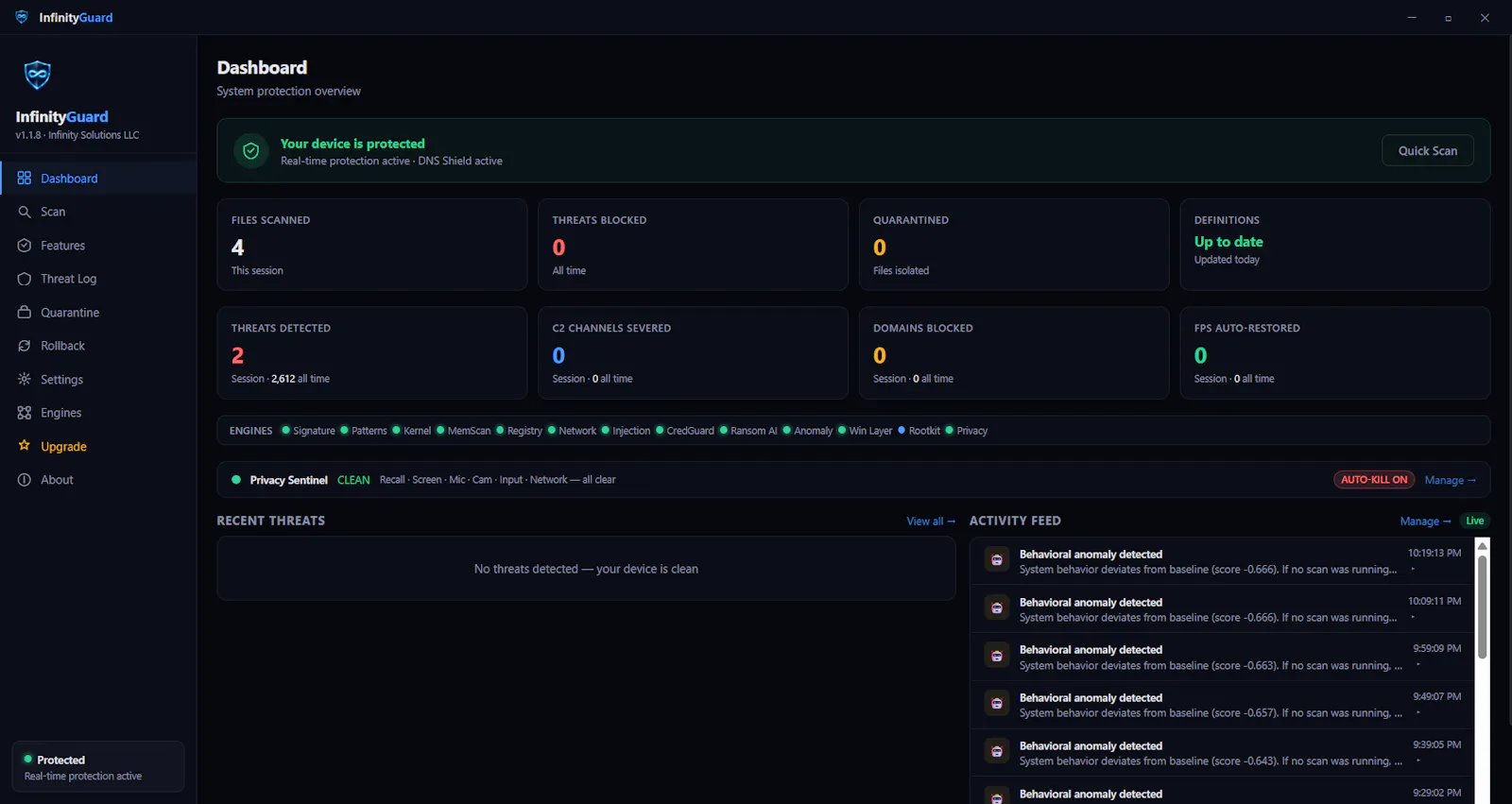Click the Threats Blocked stat card
Image resolution: width=1512 pixels, height=804 pixels.
click(x=693, y=245)
